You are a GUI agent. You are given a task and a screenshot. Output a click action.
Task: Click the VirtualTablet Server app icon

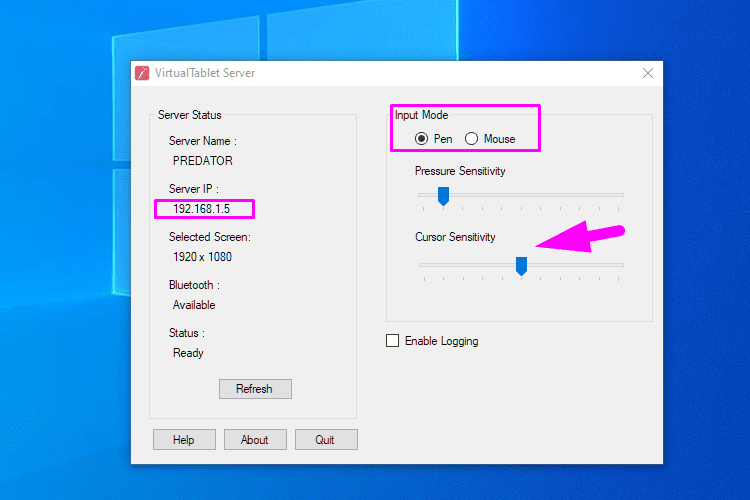click(x=142, y=73)
